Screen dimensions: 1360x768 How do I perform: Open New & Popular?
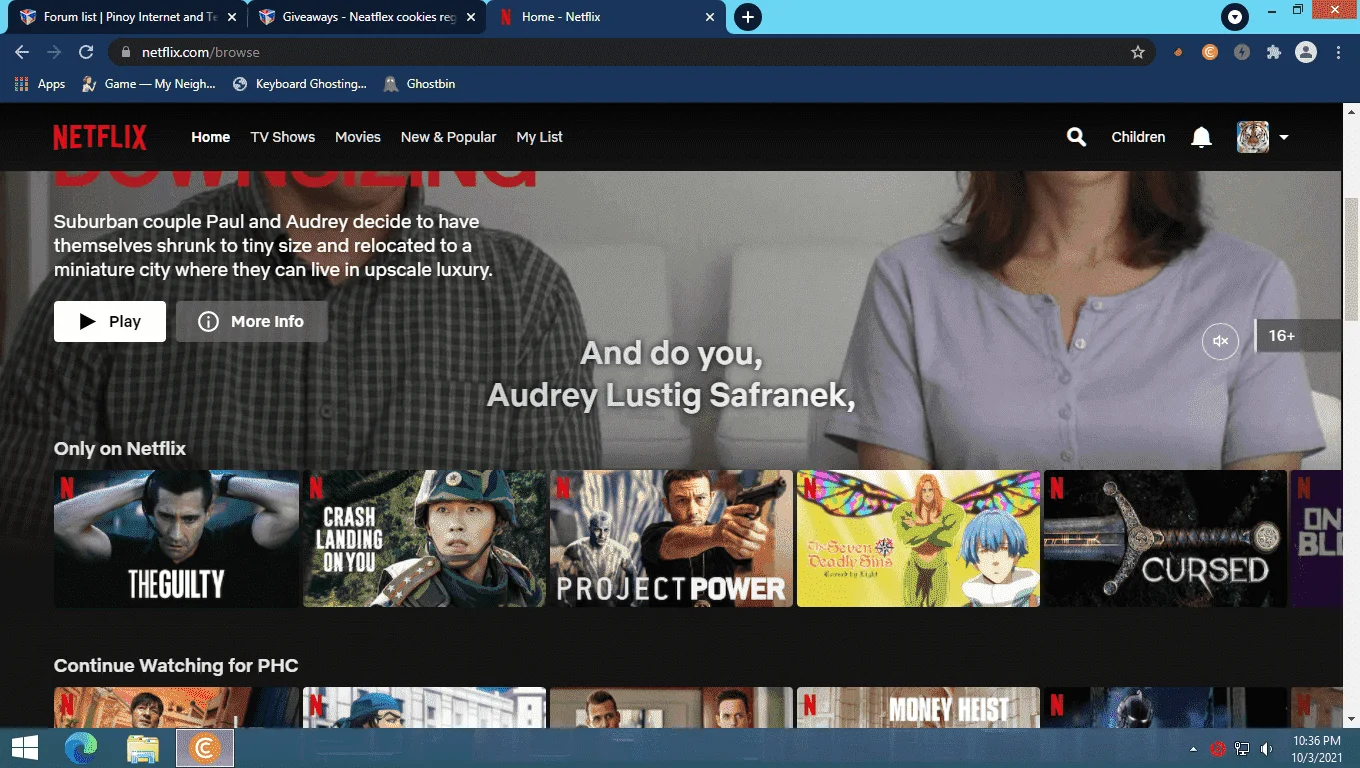[448, 137]
